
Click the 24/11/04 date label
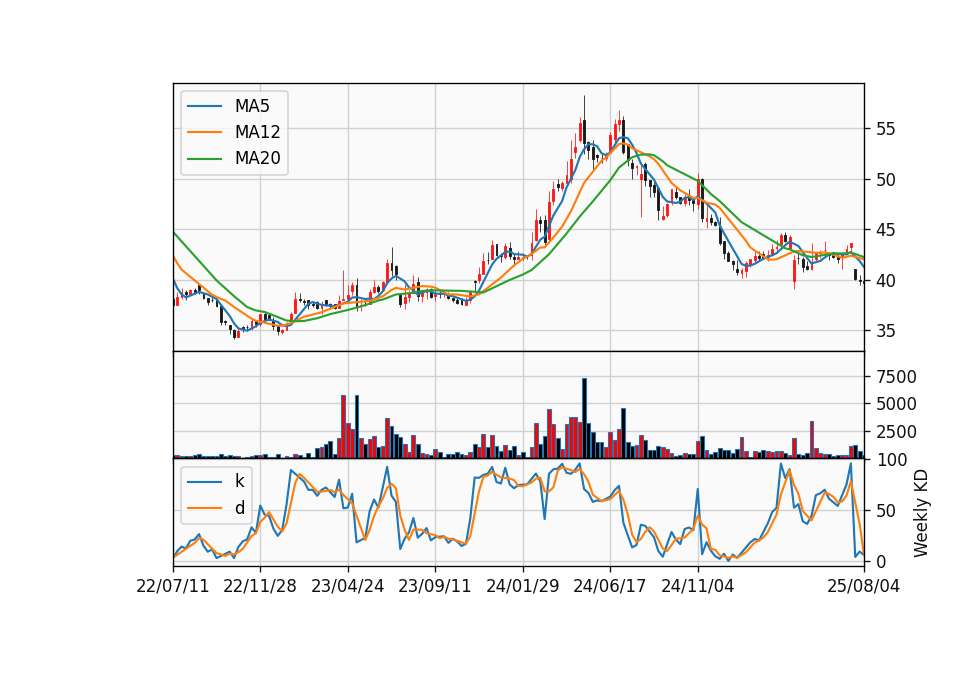697,586
